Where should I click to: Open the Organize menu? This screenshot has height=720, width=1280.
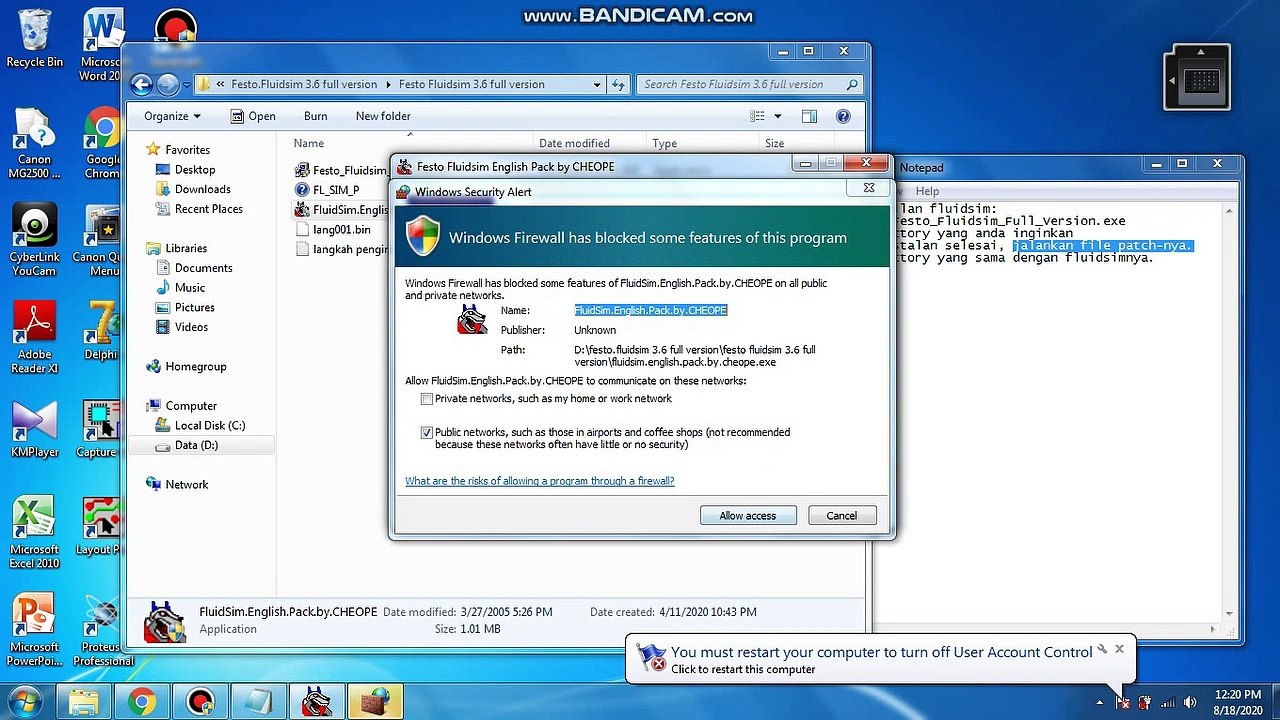pyautogui.click(x=172, y=116)
